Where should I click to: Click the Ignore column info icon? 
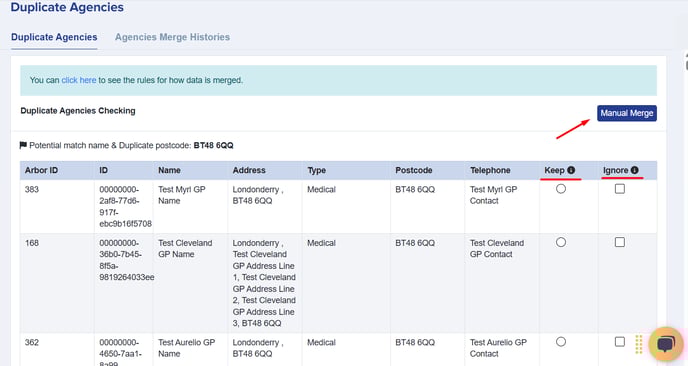click(x=634, y=170)
